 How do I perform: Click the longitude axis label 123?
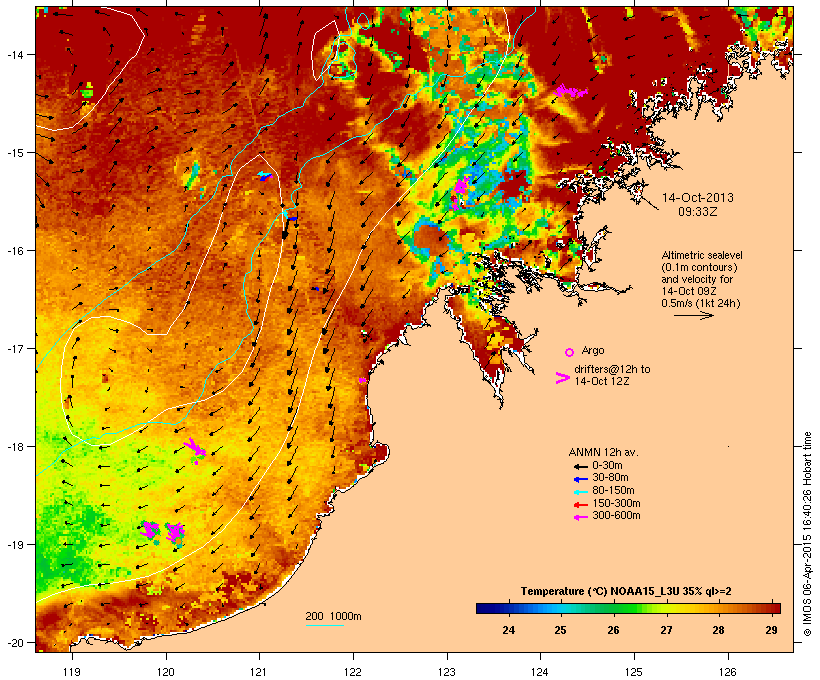[447, 672]
